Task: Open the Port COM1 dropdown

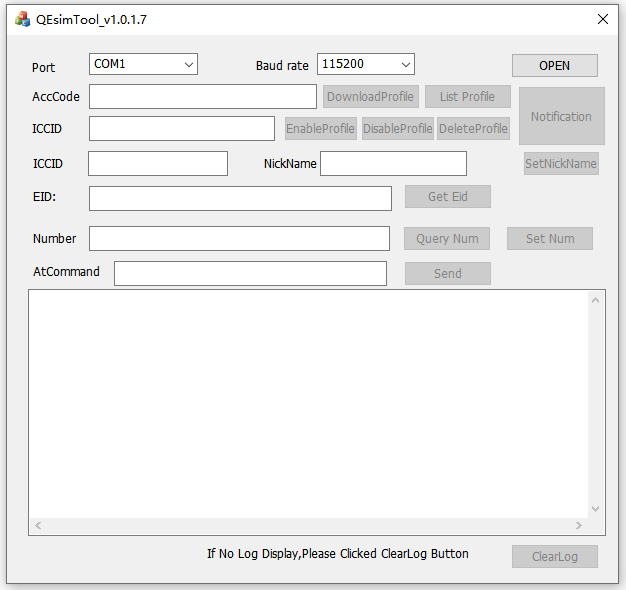Action: point(143,65)
